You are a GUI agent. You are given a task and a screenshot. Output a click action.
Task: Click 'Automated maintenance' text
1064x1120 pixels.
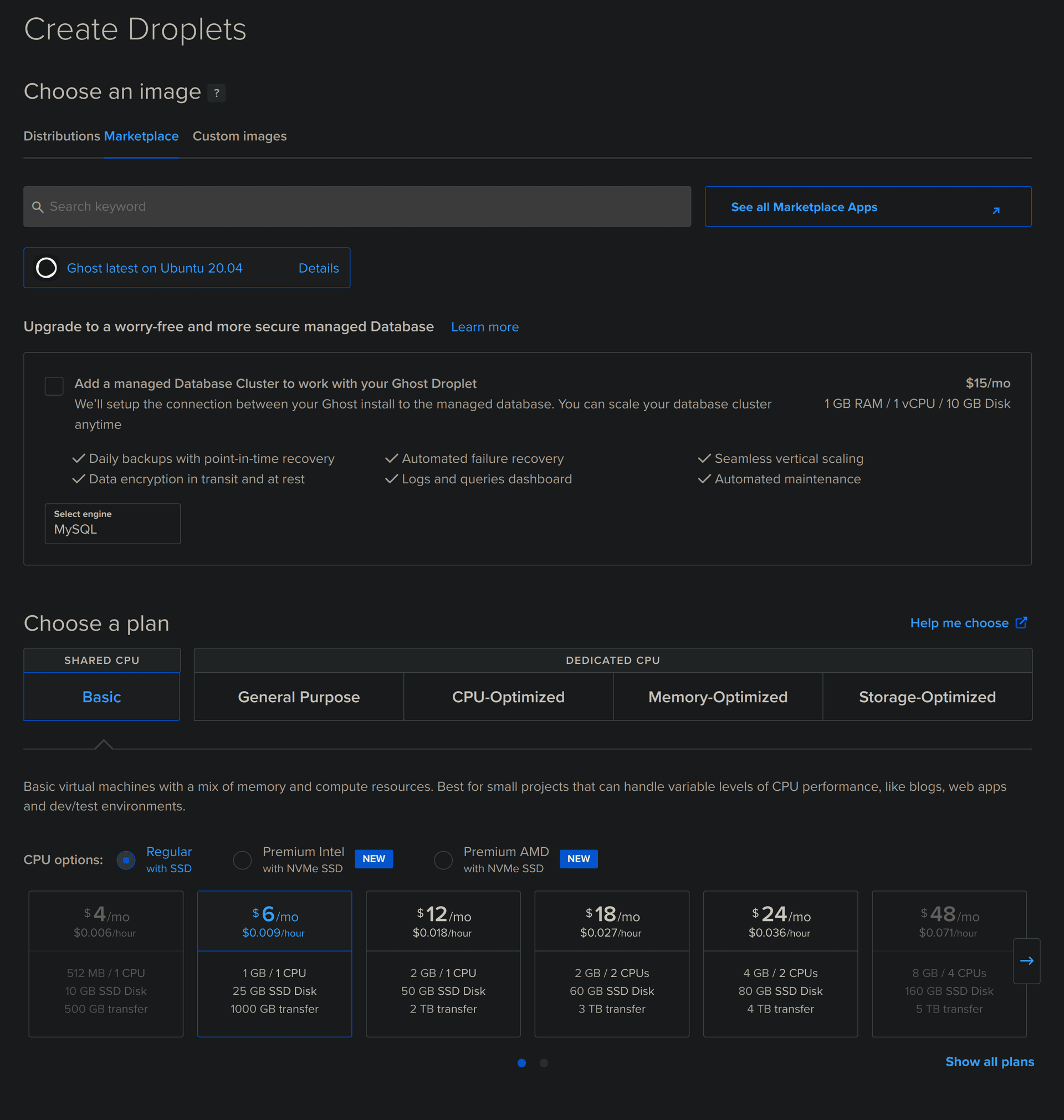click(x=787, y=479)
